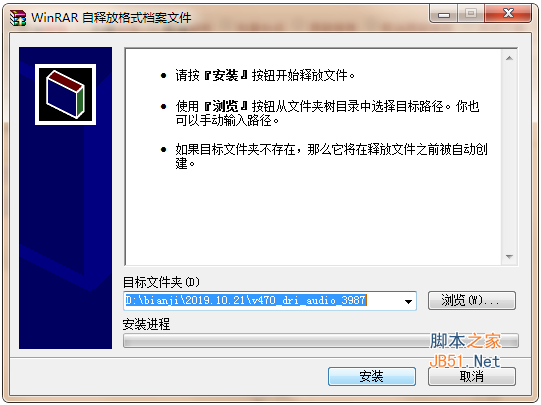Click the scroll up arrow in instructions box

click(509, 58)
